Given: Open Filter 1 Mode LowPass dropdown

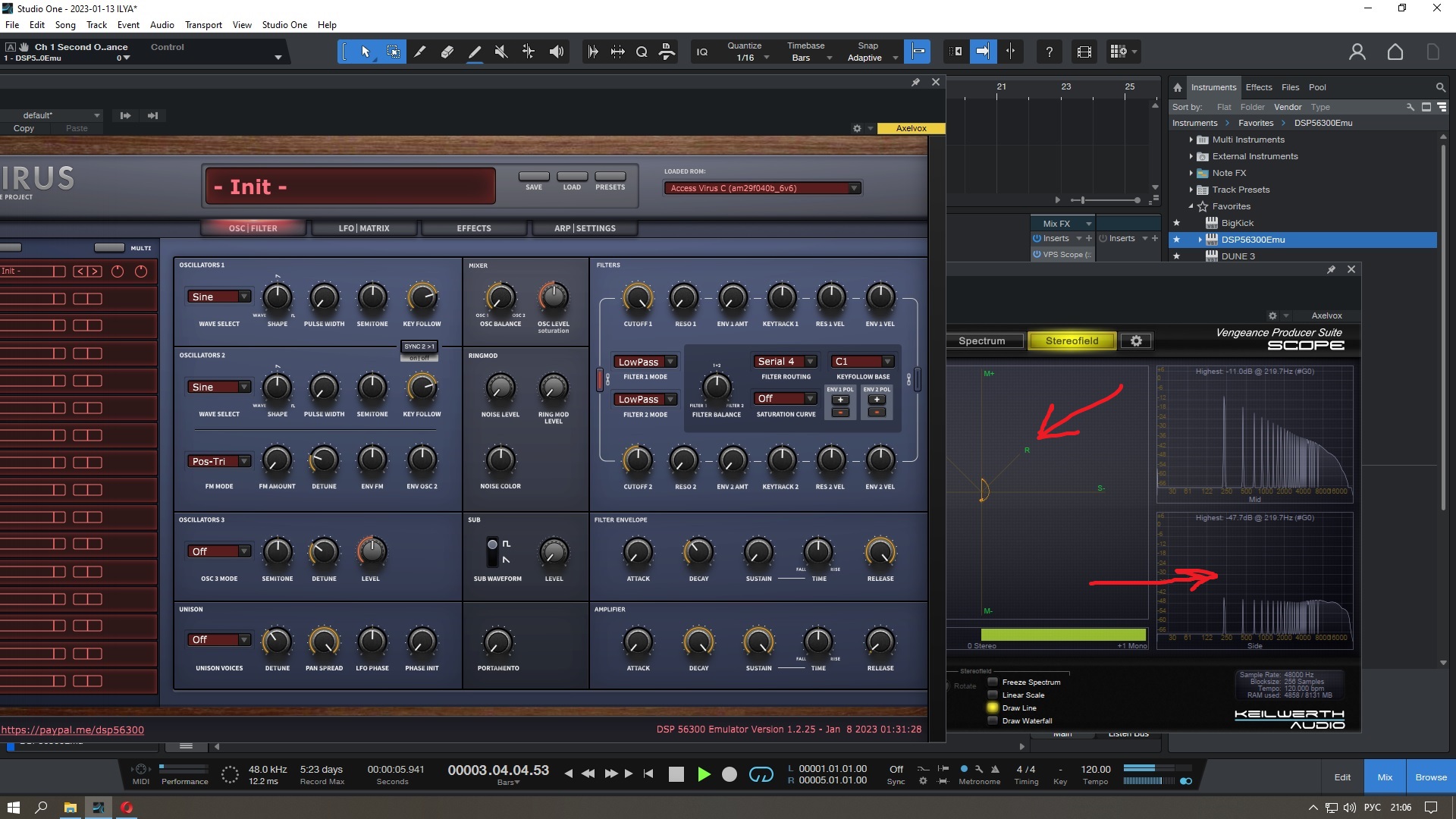Looking at the screenshot, I should 645,362.
